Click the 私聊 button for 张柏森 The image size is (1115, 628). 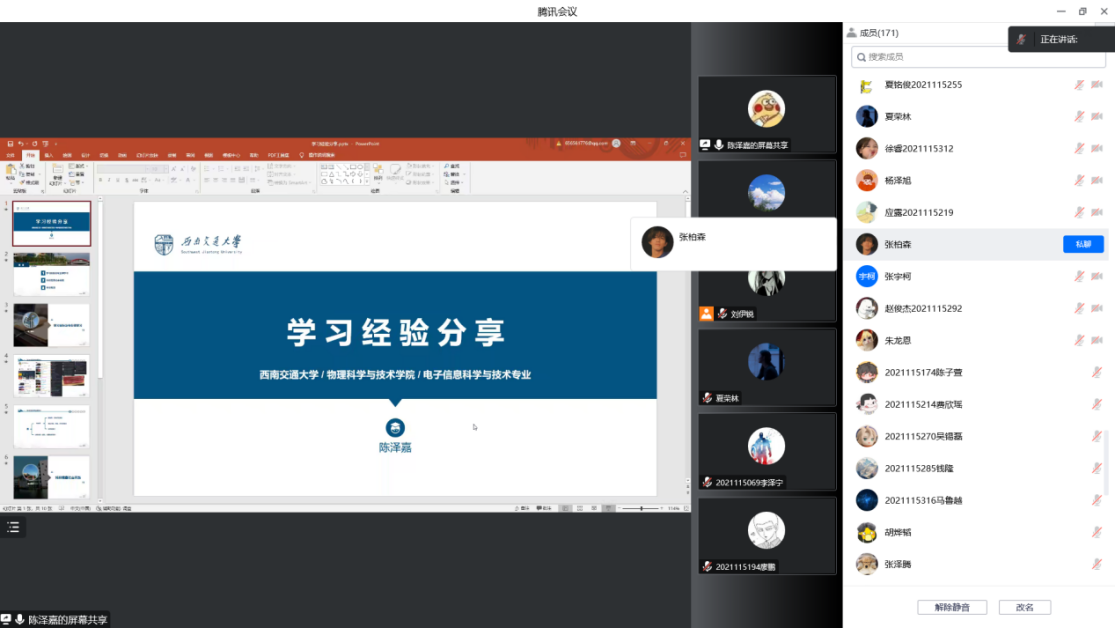(x=1083, y=245)
